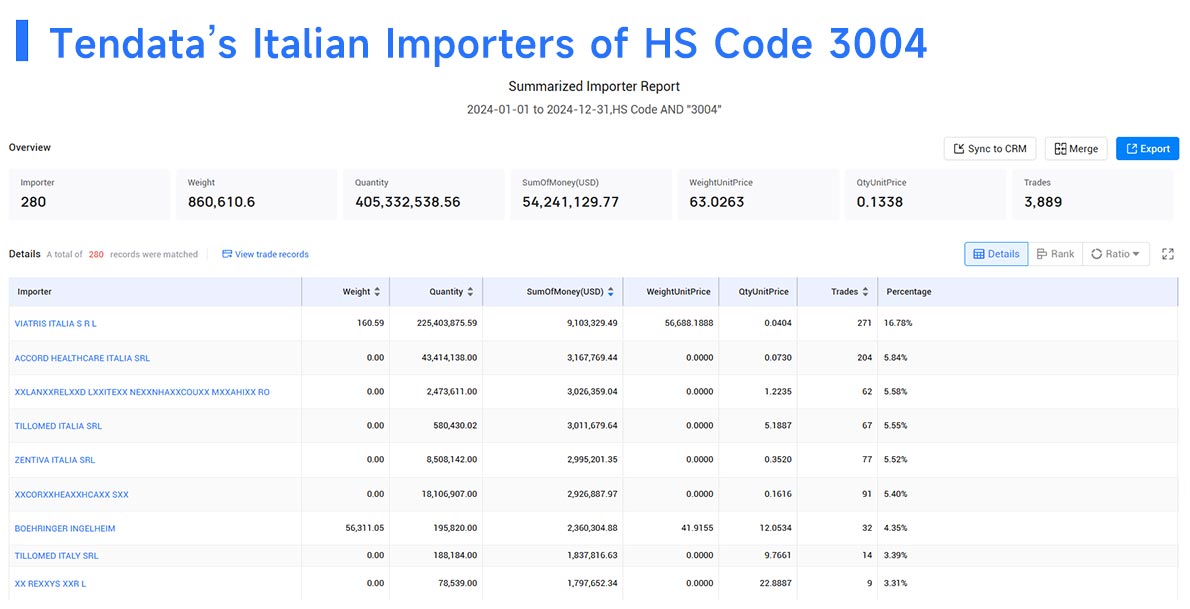Open importer ACCORD HEALTHCARE ITALIA SRL
1190x609 pixels.
82,358
